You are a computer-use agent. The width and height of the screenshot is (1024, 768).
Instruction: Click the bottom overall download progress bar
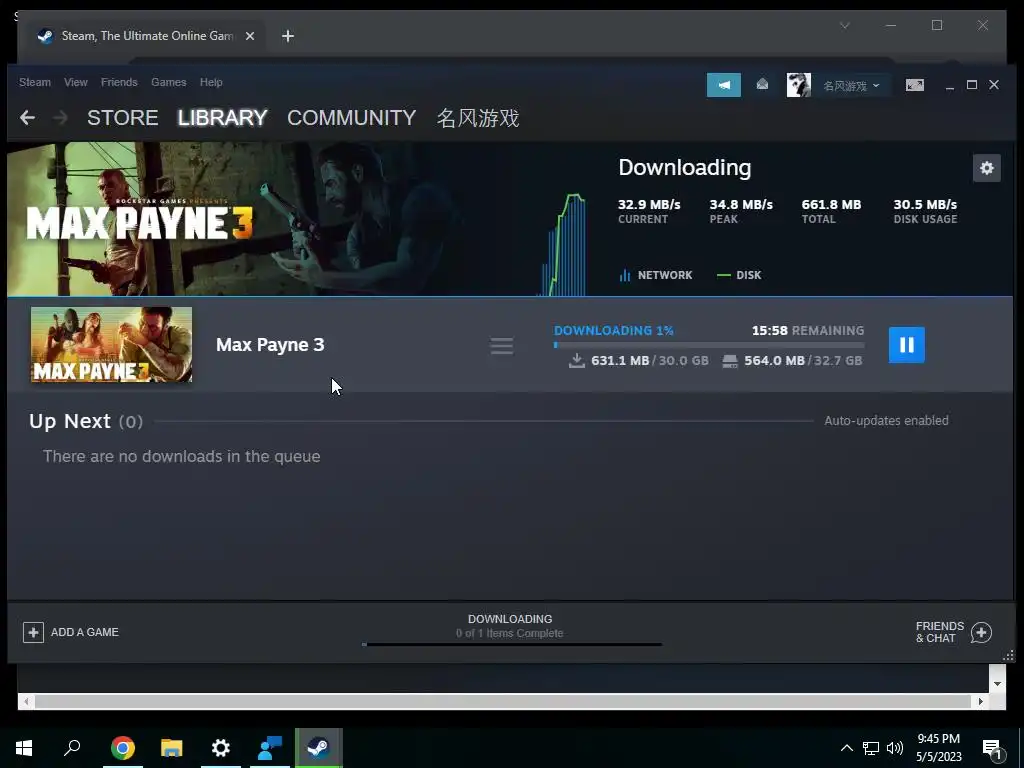coord(512,645)
